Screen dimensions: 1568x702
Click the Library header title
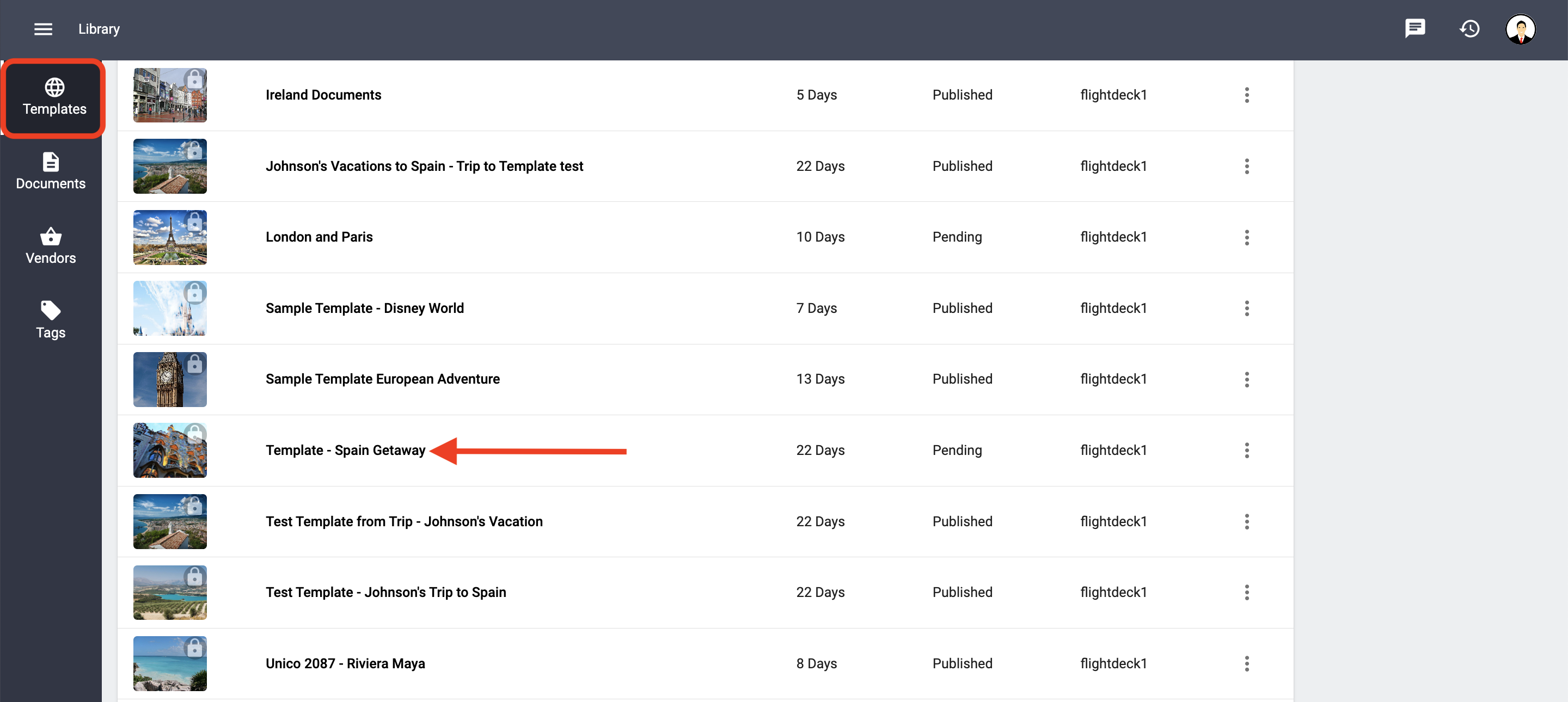tap(99, 29)
